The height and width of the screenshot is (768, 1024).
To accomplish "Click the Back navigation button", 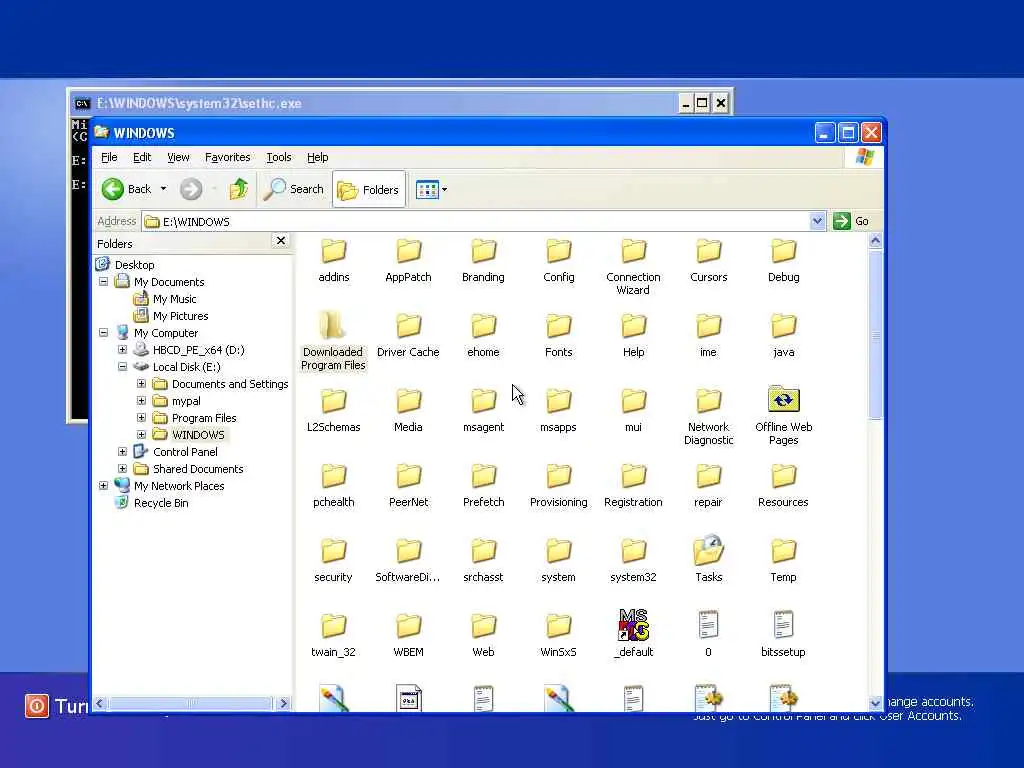I will point(127,189).
